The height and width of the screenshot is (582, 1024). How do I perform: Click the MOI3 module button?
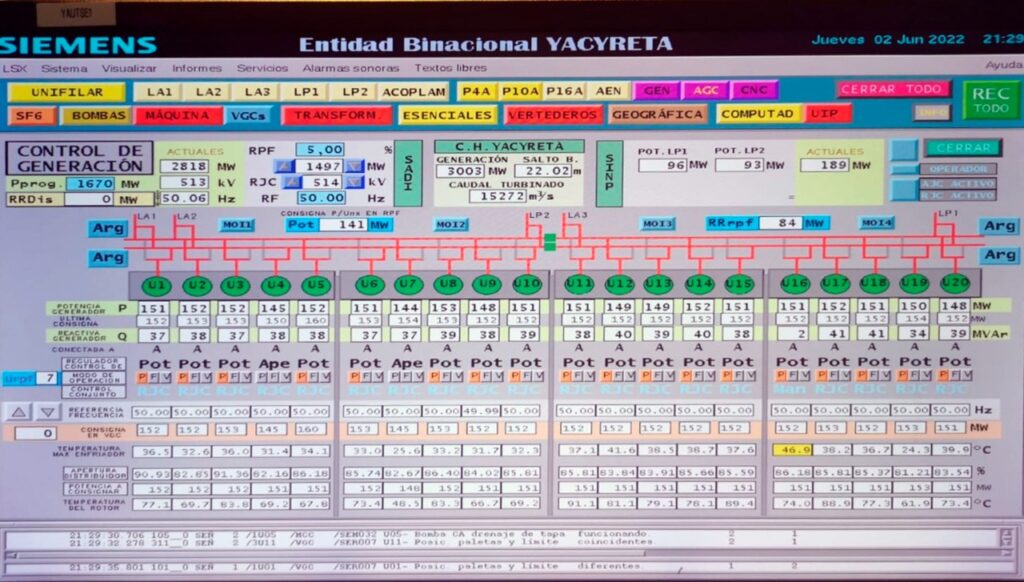pyautogui.click(x=657, y=223)
